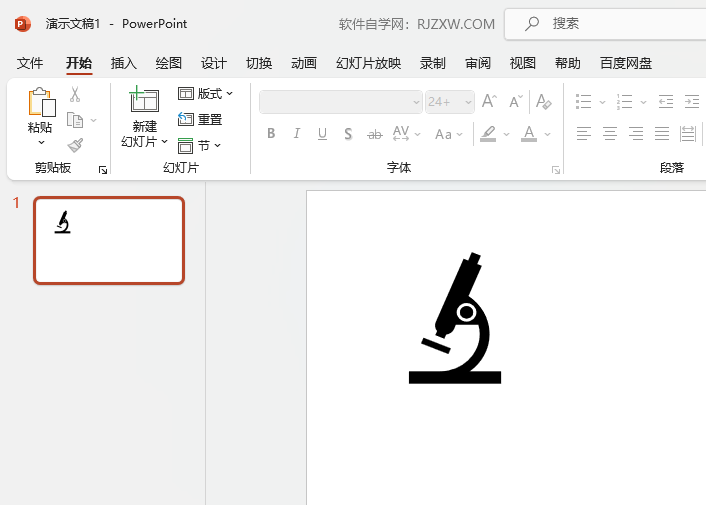
Task: Open the clipboard pane launcher
Action: click(x=103, y=170)
